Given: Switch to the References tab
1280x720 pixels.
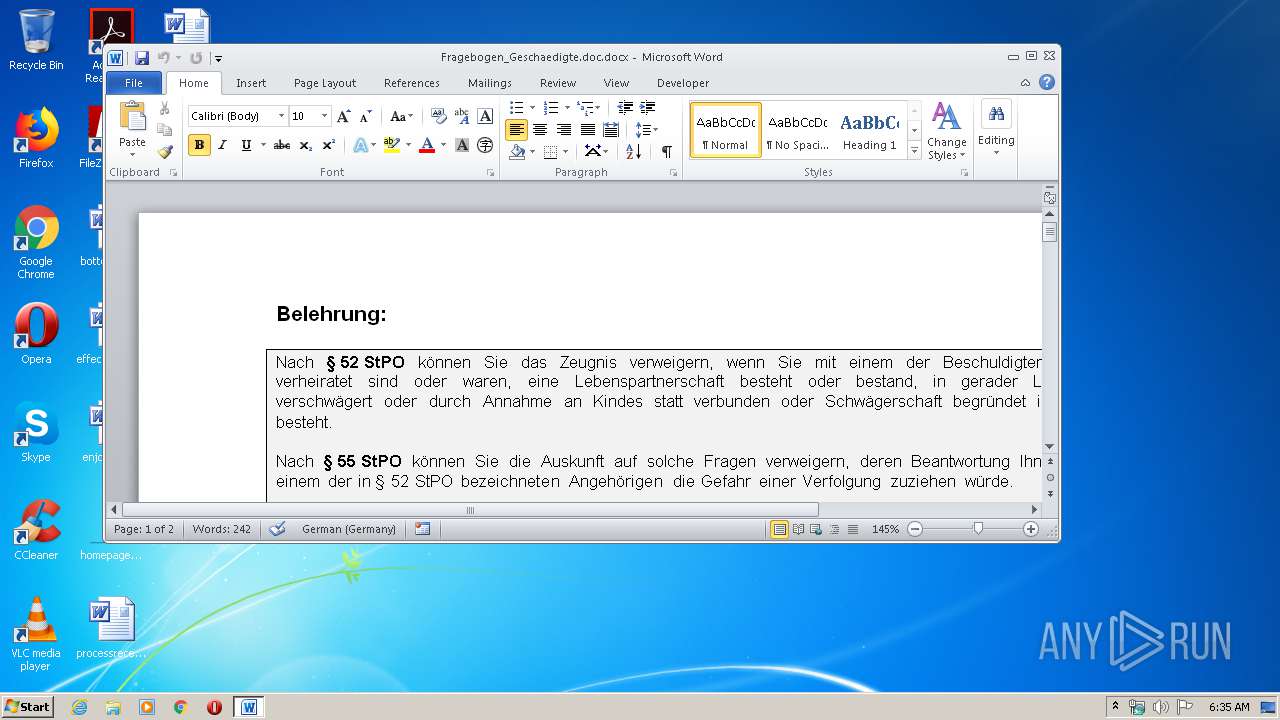Looking at the screenshot, I should [x=412, y=83].
